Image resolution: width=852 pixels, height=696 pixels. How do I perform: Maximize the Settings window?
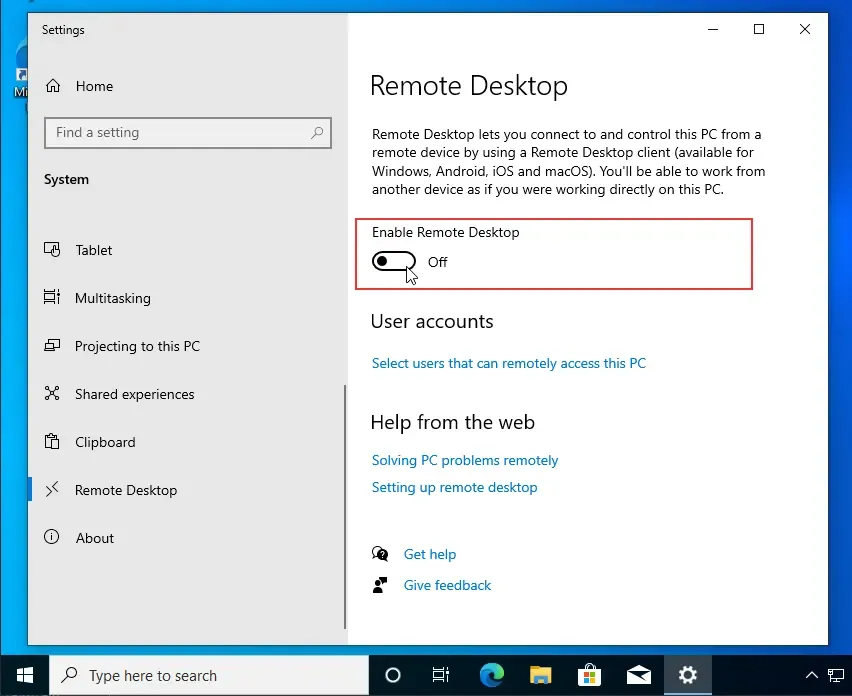(759, 29)
